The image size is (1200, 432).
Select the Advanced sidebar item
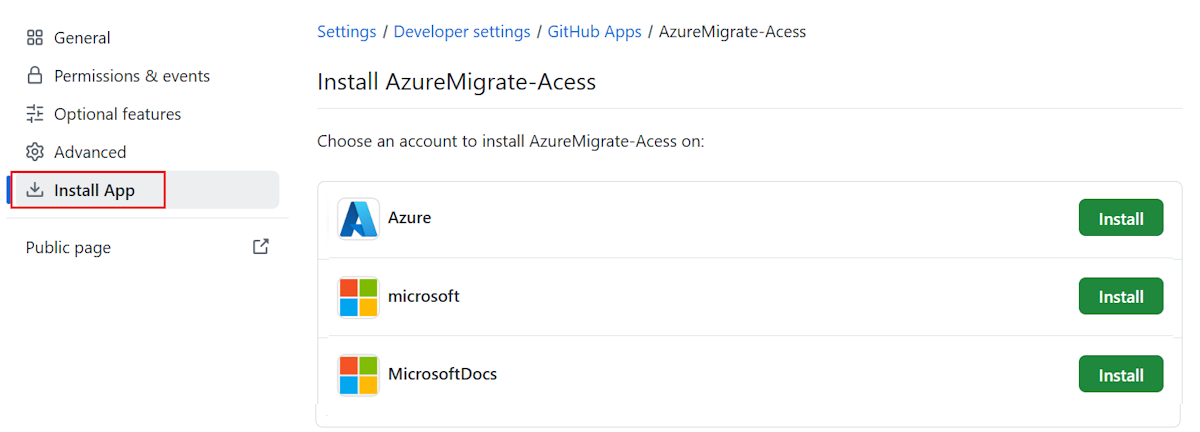coord(90,152)
